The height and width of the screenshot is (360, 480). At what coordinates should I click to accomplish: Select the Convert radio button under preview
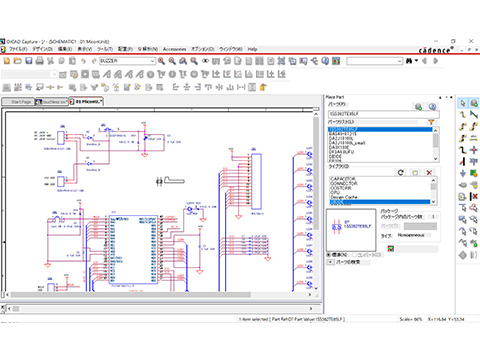[x=354, y=255]
